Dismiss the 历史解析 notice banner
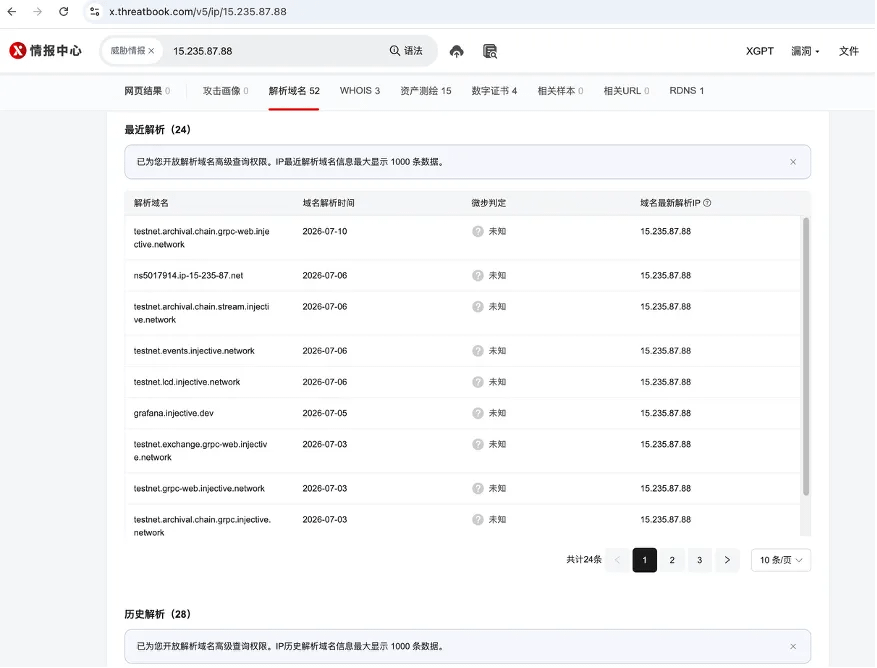Viewport: 877px width, 668px height. pyautogui.click(x=794, y=647)
